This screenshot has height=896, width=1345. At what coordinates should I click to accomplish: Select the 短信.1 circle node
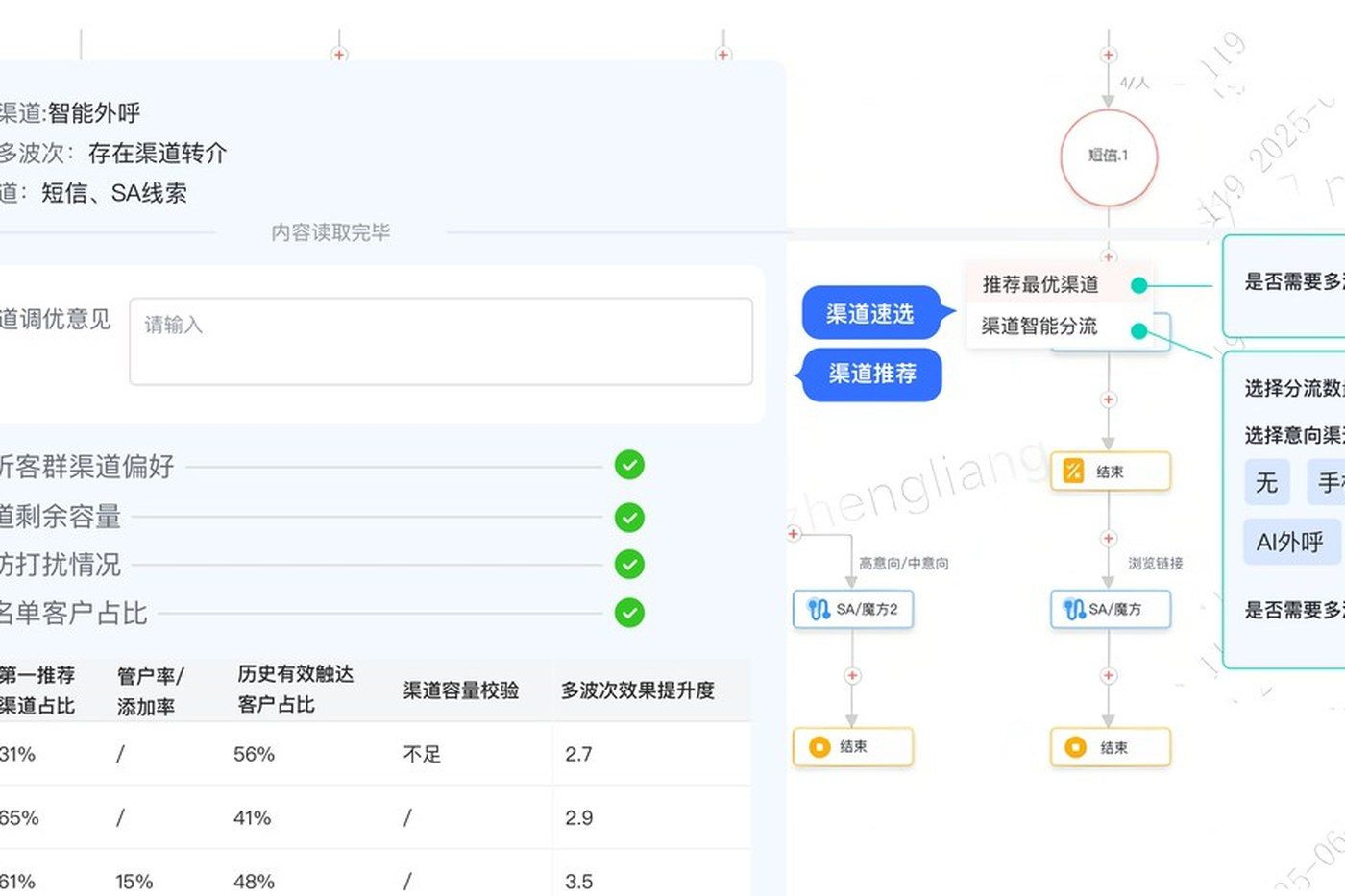(1109, 157)
